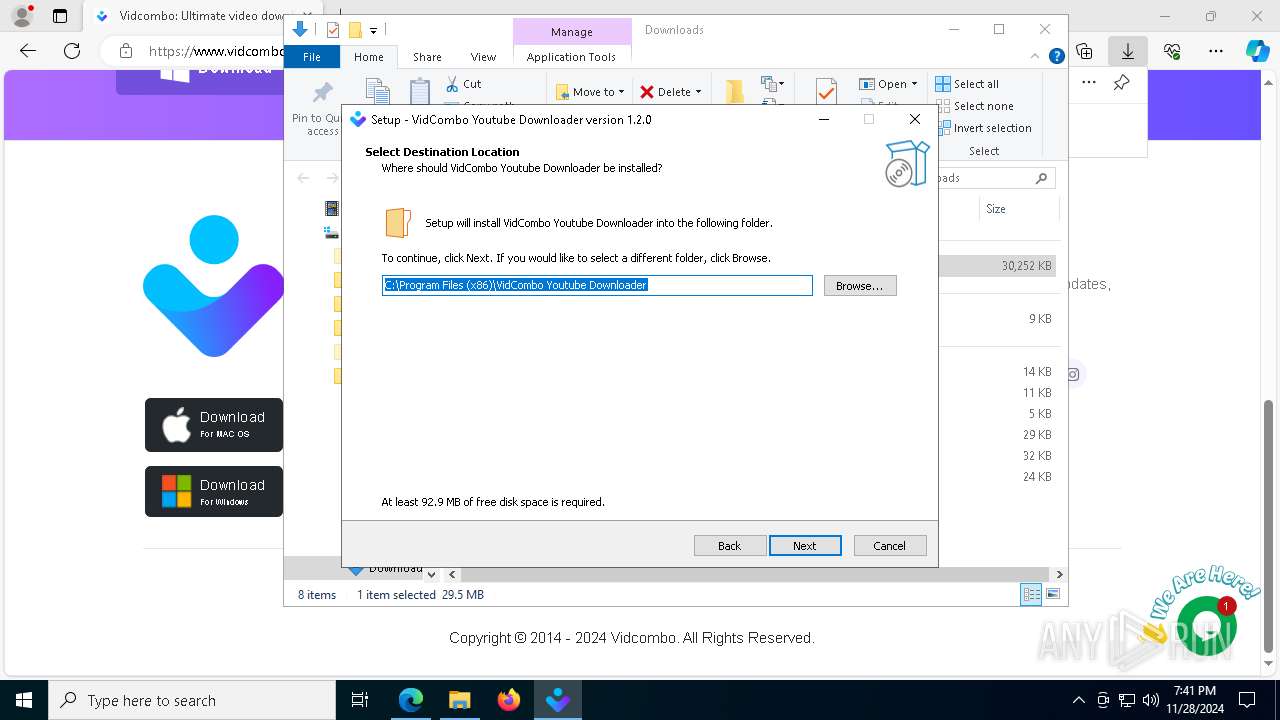Click the volume icon in system tray
The width and height of the screenshot is (1280, 720).
1151,700
